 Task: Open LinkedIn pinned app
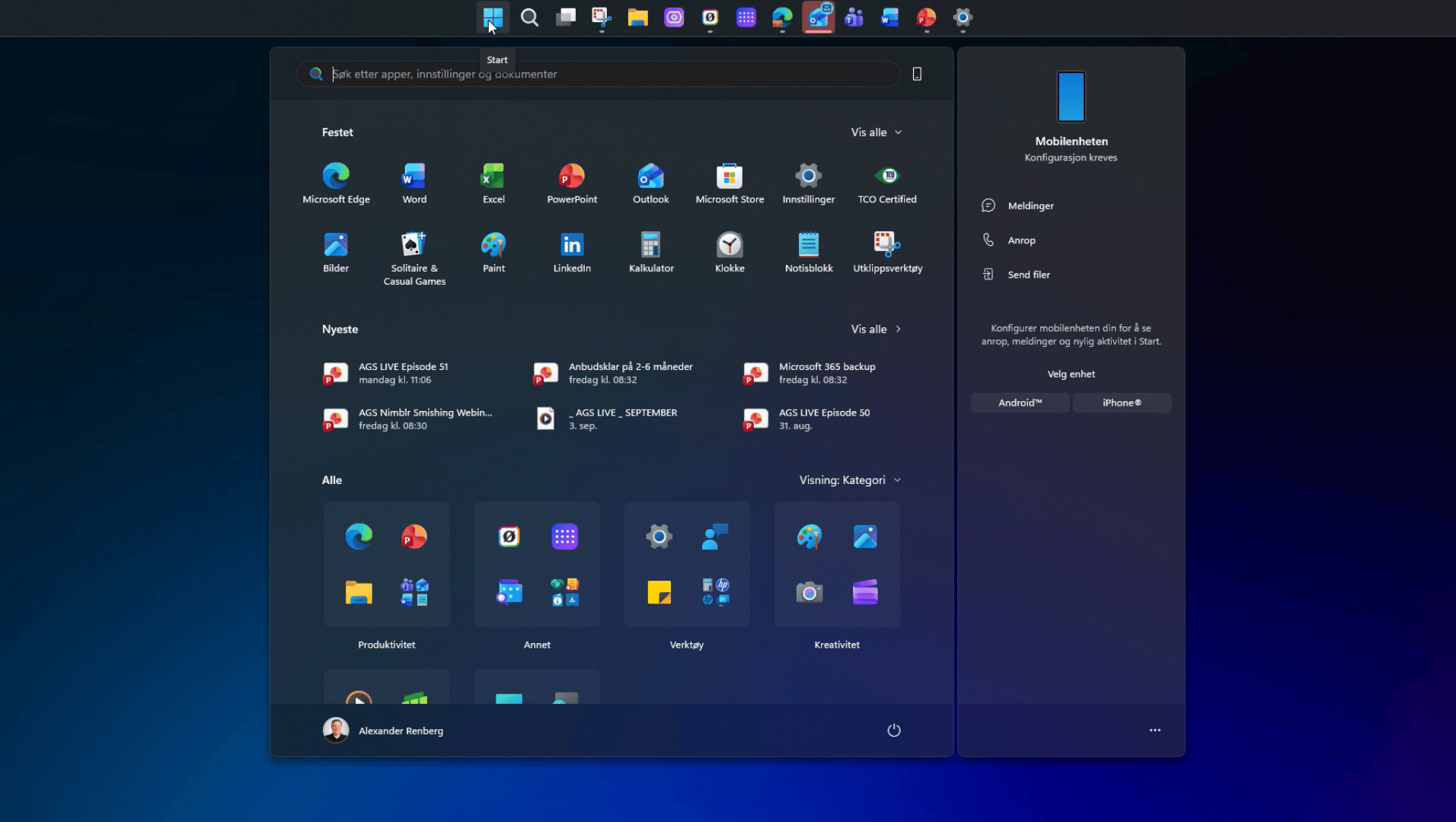[572, 253]
